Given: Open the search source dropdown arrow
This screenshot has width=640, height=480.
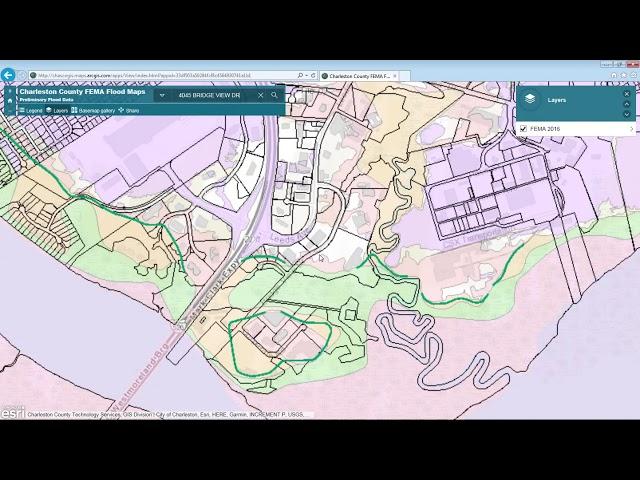Looking at the screenshot, I should [x=162, y=95].
